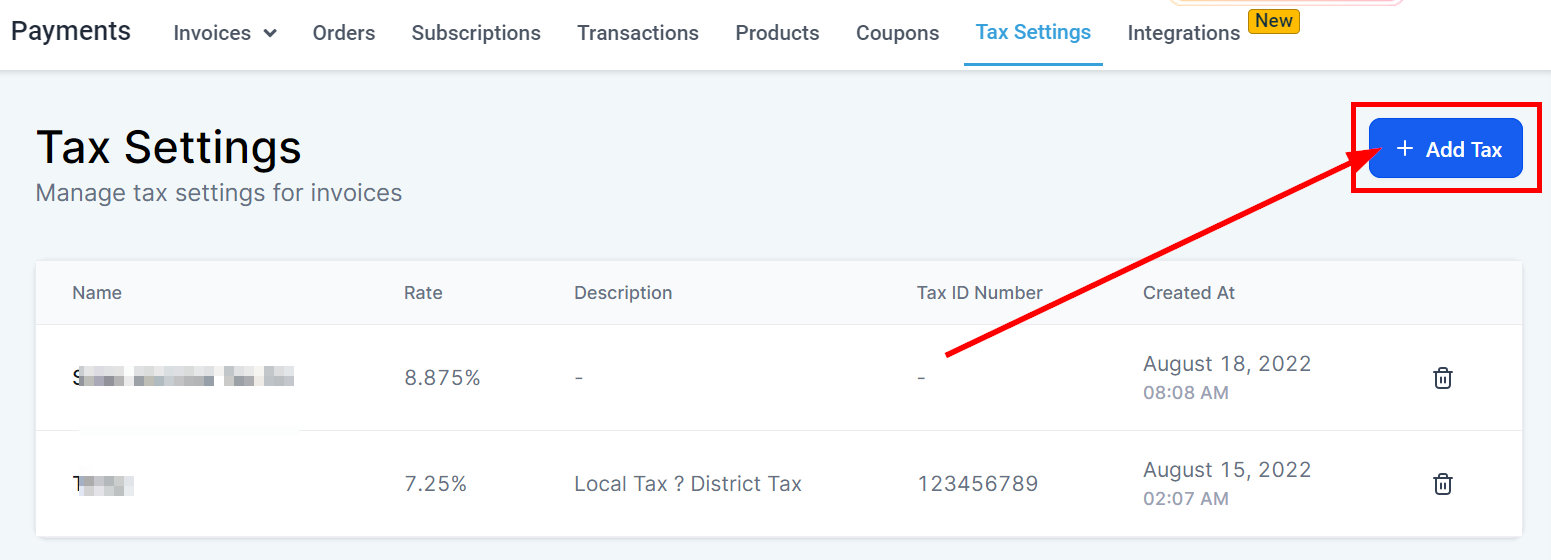Click the Created At column header

[1189, 293]
